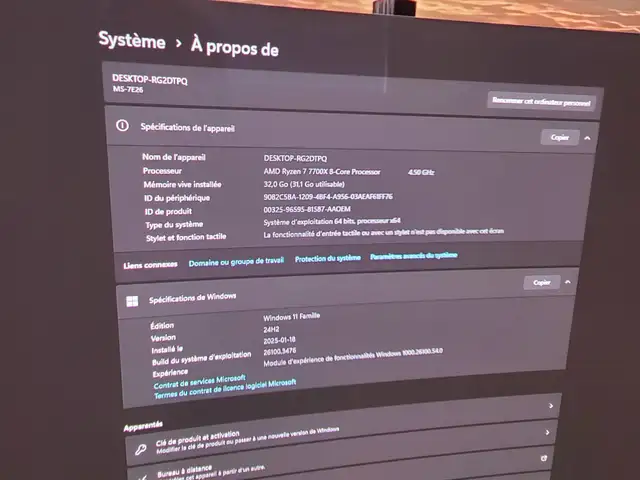This screenshot has height=480, width=640.
Task: Open the Protection du système link
Action: coord(328,258)
